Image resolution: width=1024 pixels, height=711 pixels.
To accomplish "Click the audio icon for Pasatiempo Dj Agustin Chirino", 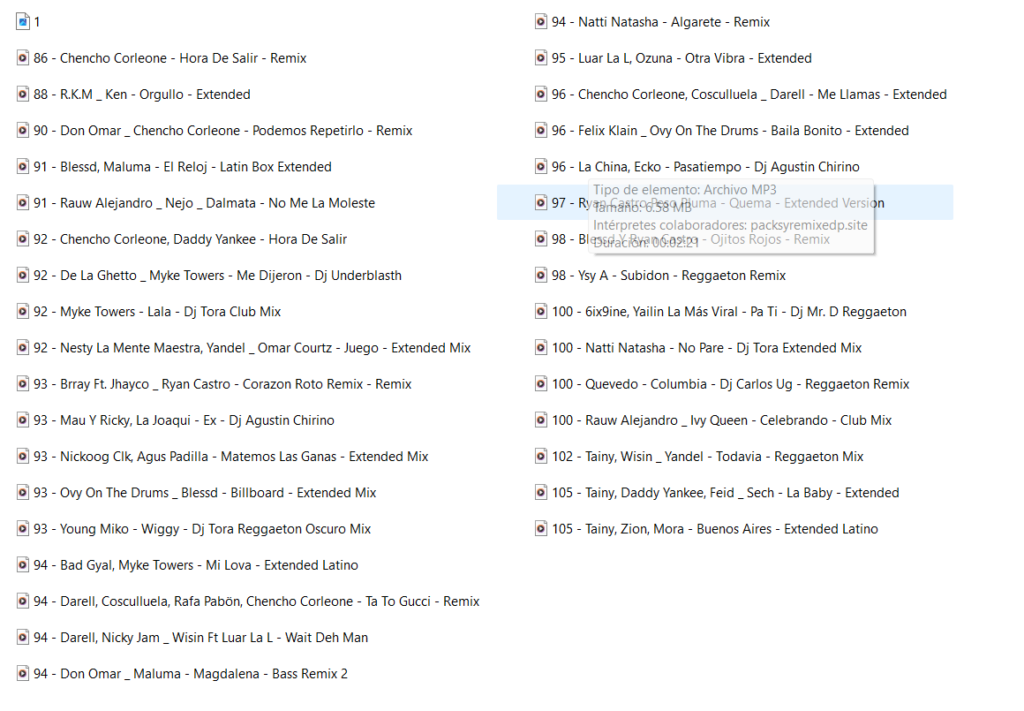I will (x=541, y=166).
